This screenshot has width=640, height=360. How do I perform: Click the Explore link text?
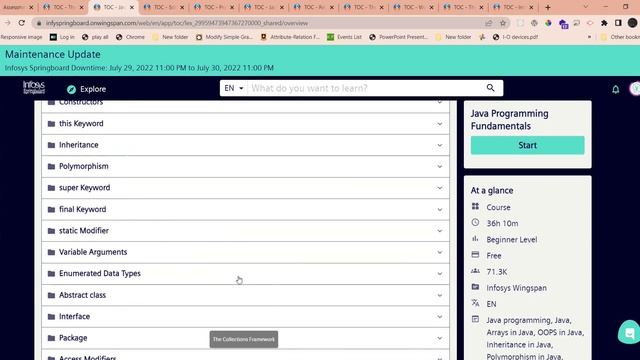[93, 89]
